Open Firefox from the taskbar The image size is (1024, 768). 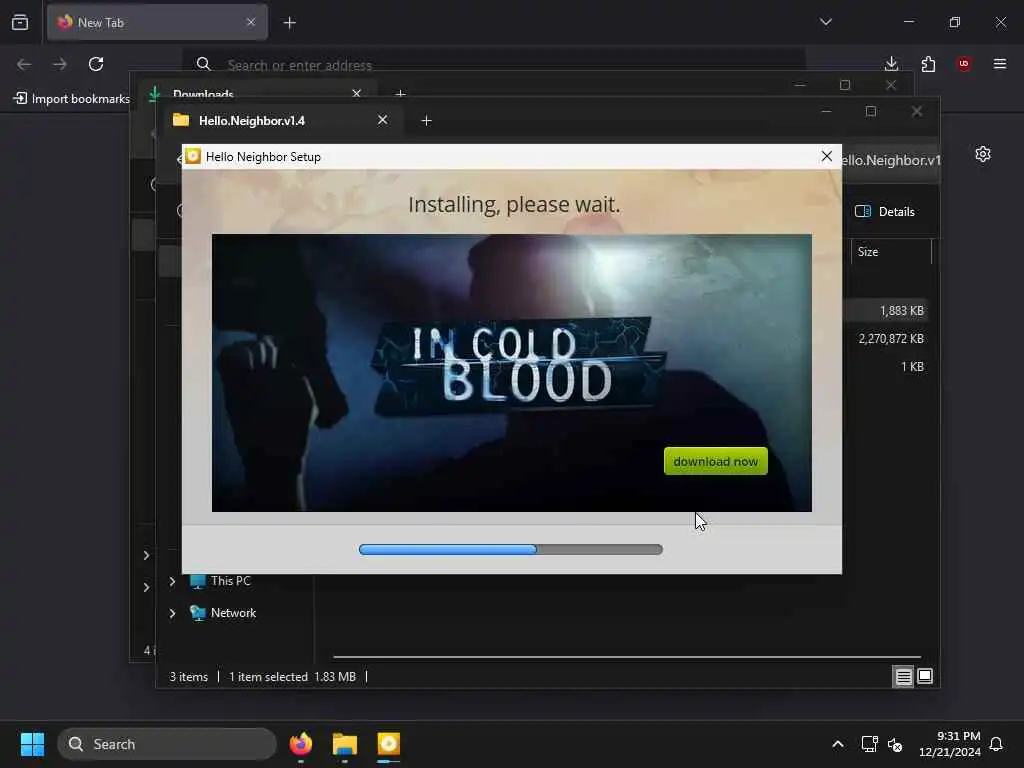[300, 744]
